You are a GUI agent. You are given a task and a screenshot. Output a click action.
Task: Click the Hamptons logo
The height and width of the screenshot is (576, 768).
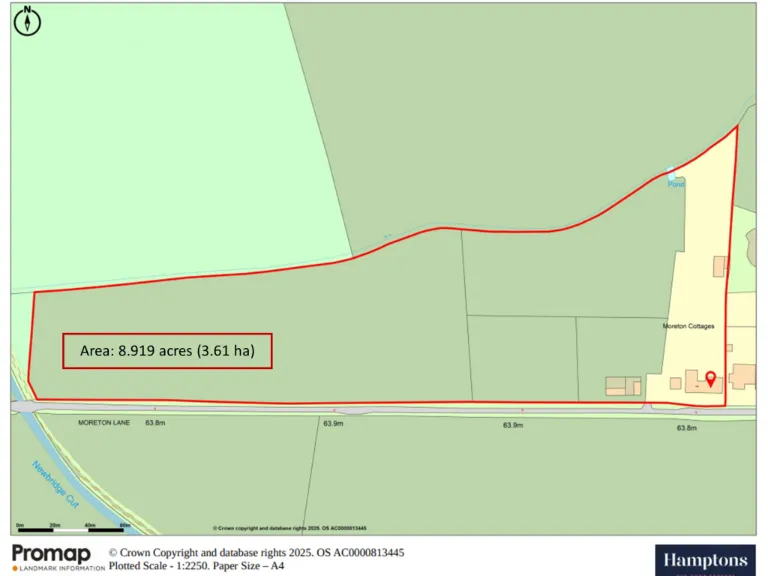pyautogui.click(x=705, y=560)
